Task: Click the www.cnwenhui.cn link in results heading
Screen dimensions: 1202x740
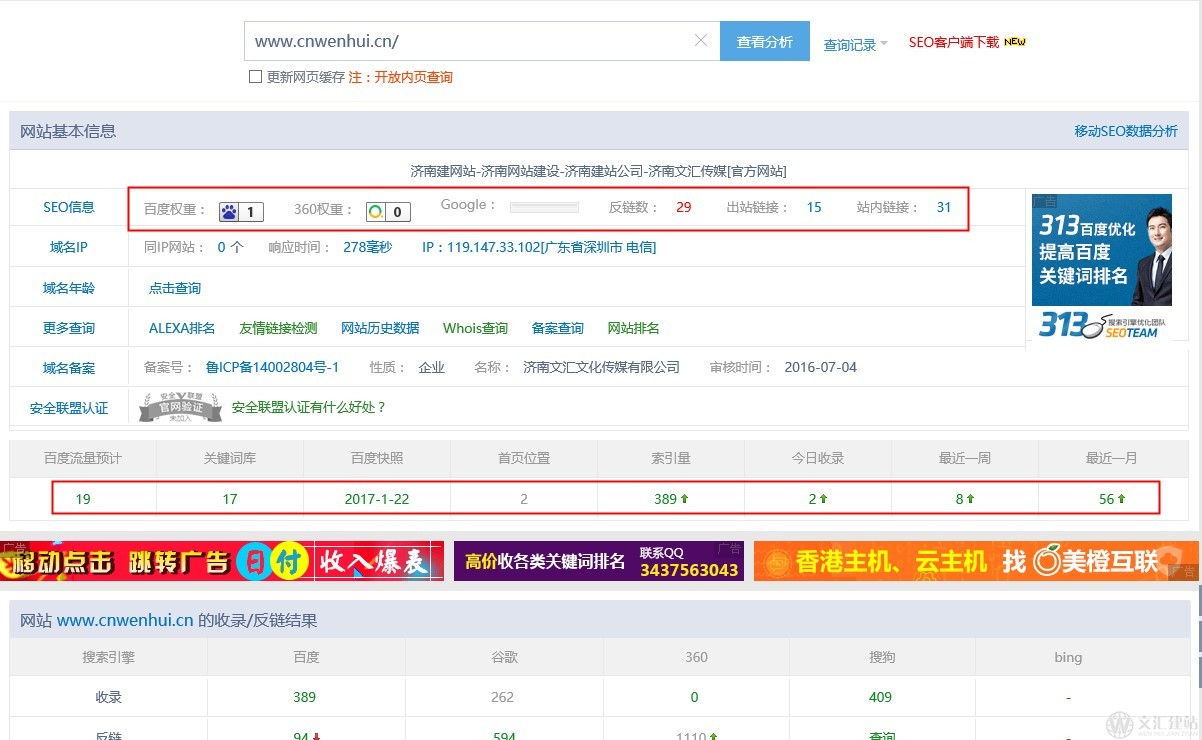Action: [125, 620]
